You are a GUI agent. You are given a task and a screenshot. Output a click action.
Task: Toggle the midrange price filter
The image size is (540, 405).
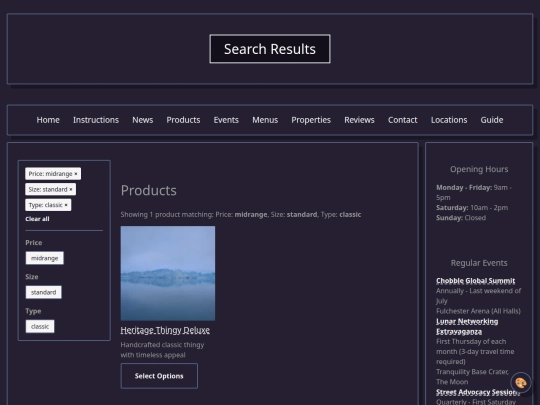44,258
